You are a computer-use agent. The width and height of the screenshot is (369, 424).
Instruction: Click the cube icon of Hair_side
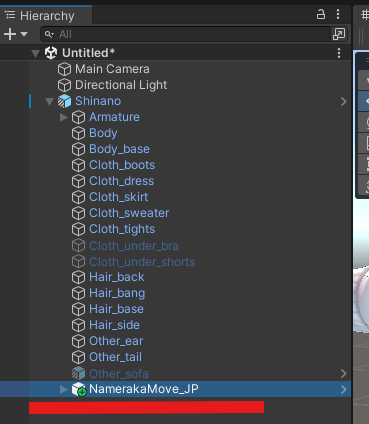[78, 325]
